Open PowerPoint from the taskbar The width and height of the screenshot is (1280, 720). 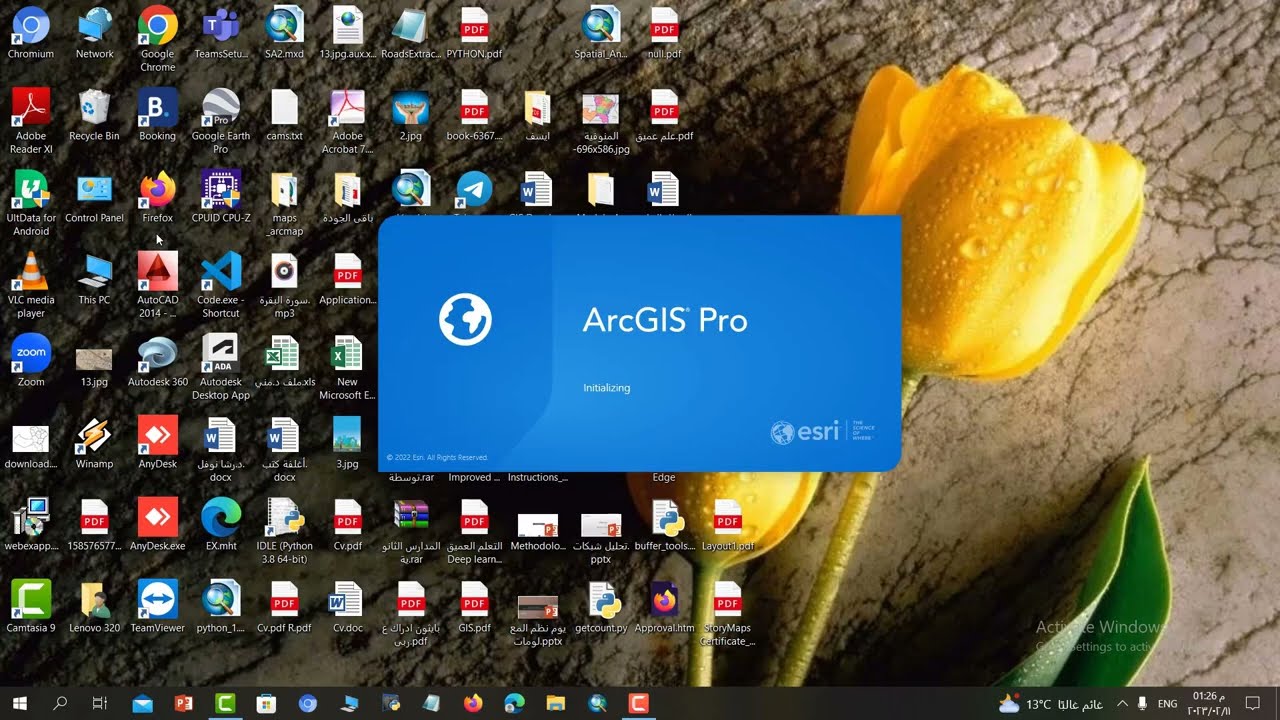click(x=183, y=704)
